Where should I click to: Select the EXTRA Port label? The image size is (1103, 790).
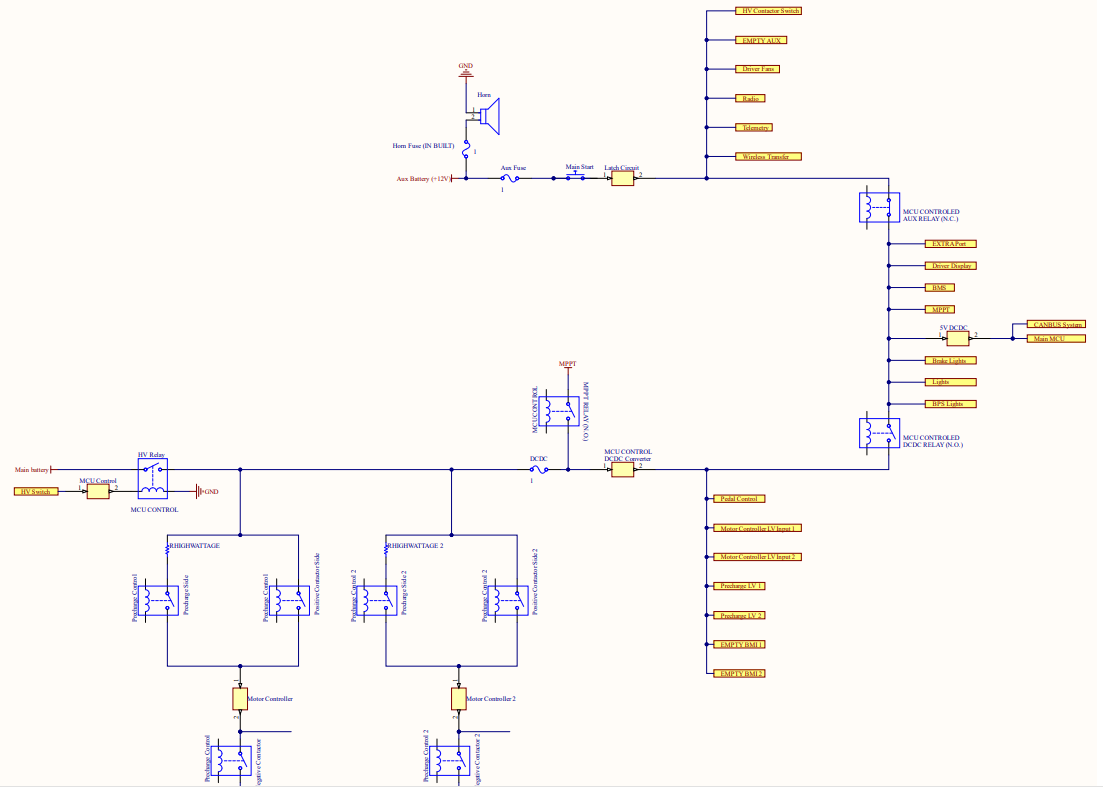pos(950,244)
